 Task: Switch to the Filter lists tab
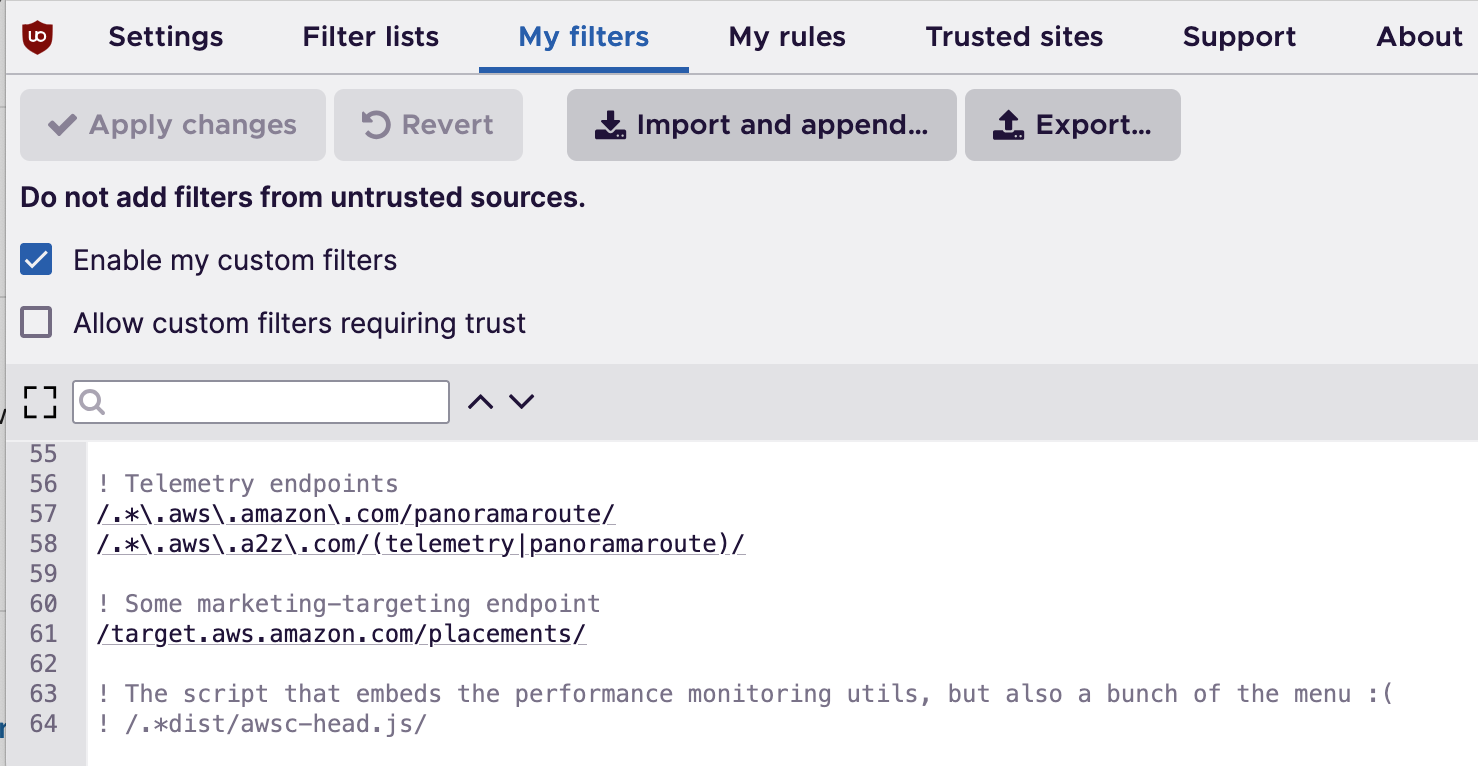point(371,37)
